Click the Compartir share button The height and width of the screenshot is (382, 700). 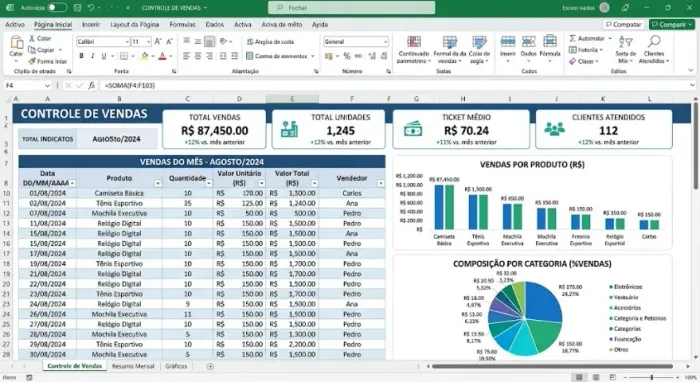(672, 25)
